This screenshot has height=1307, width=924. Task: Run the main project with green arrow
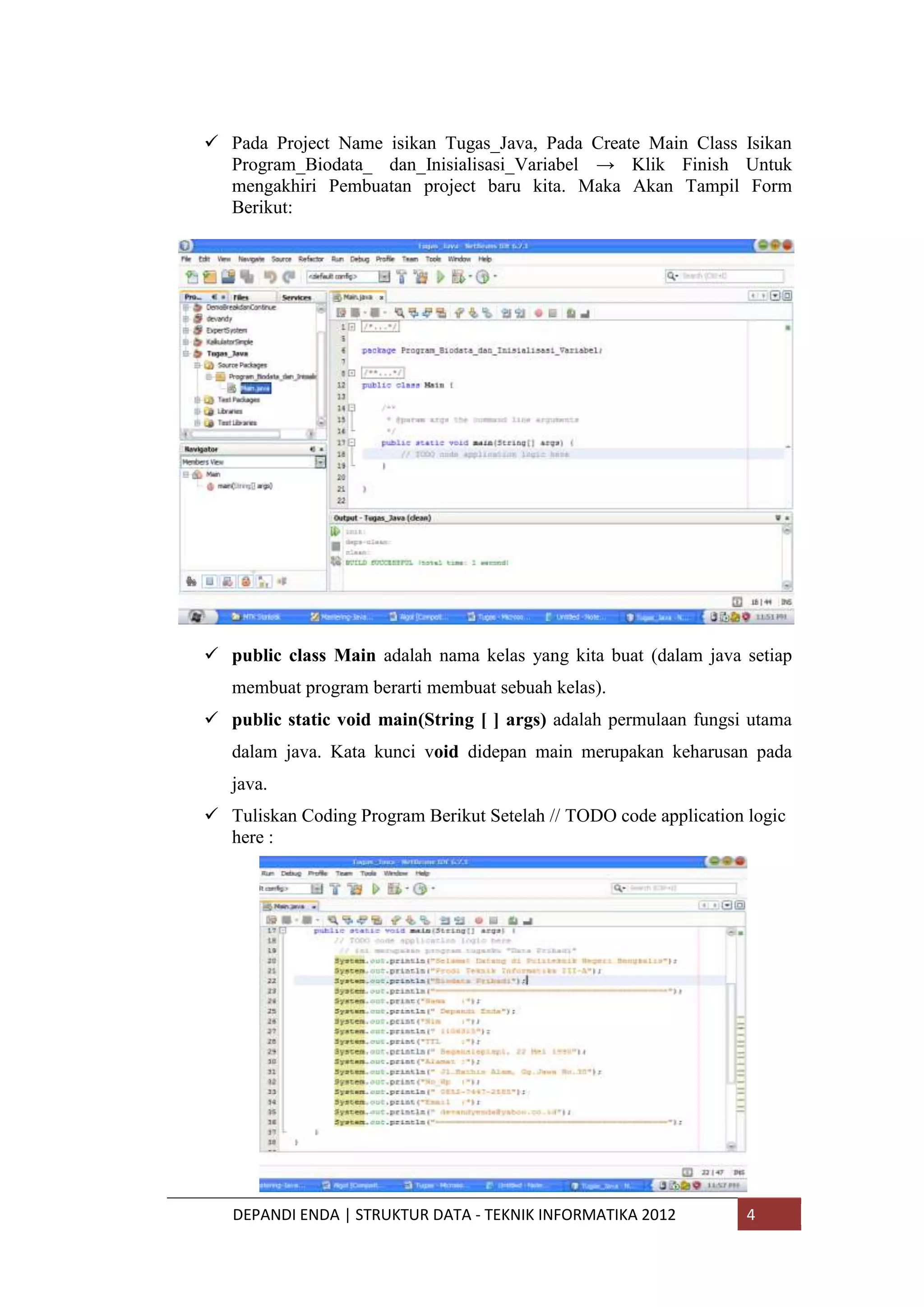click(440, 277)
